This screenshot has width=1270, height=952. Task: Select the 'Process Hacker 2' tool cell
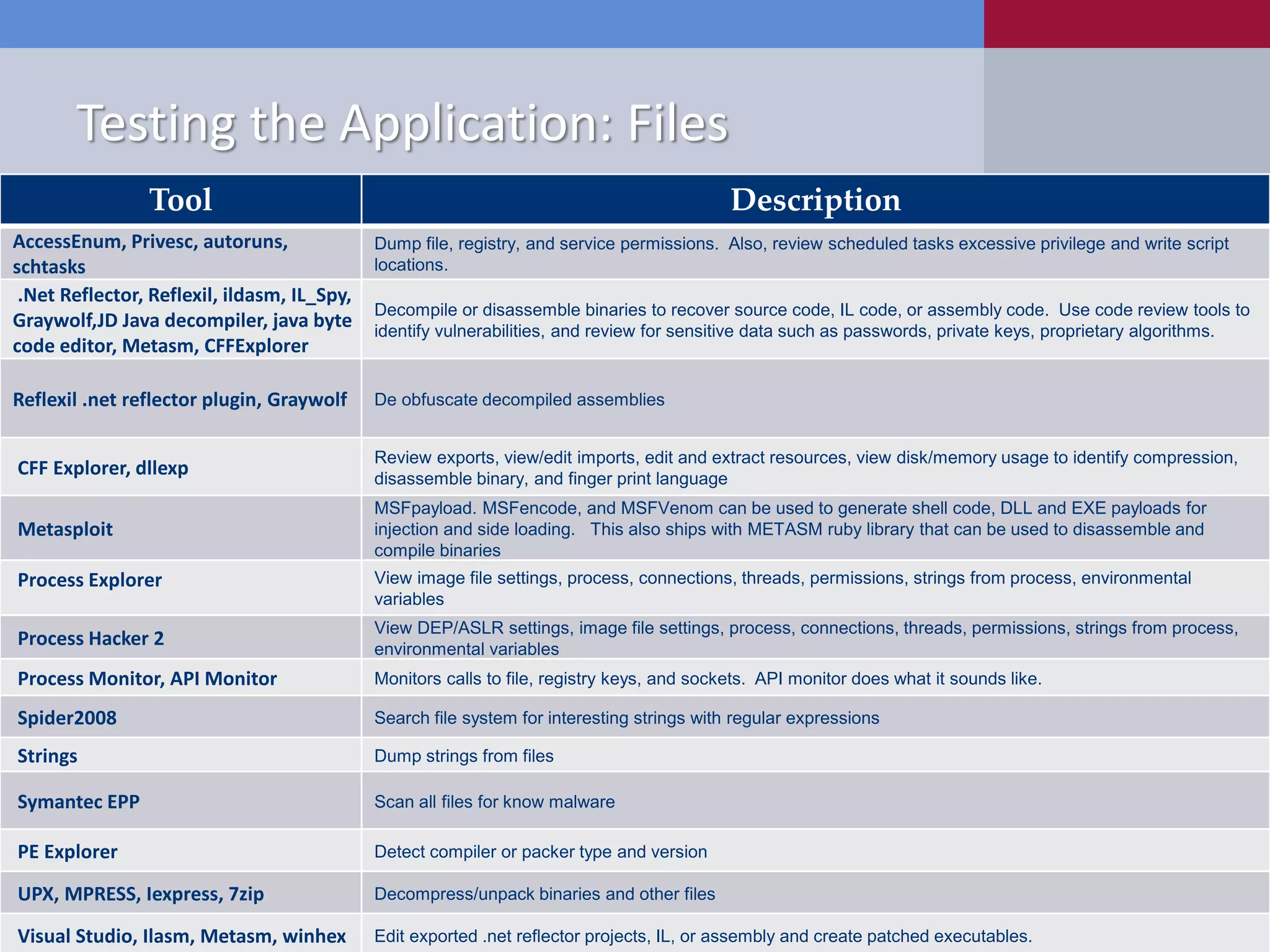[x=181, y=637]
